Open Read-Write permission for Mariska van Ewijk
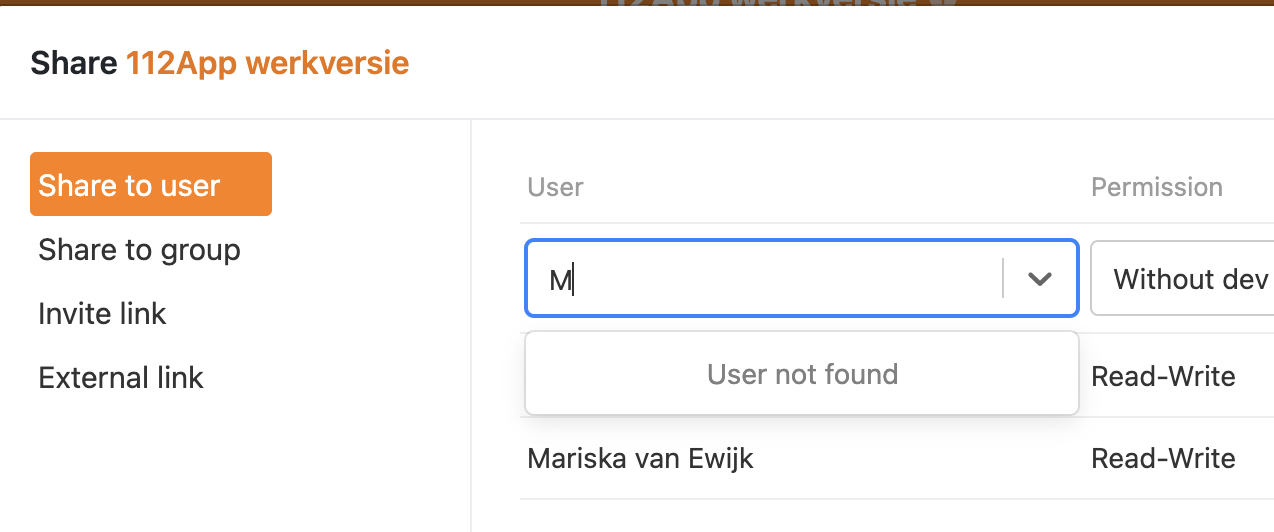The height and width of the screenshot is (532, 1274). pyautogui.click(x=1163, y=459)
